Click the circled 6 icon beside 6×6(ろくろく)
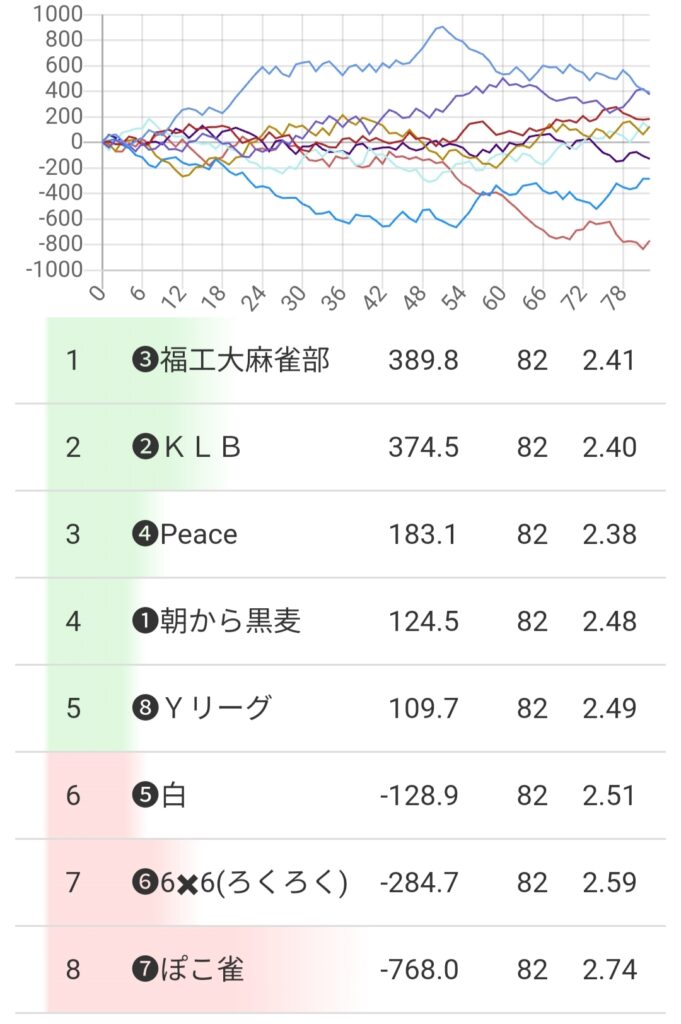 pos(144,882)
